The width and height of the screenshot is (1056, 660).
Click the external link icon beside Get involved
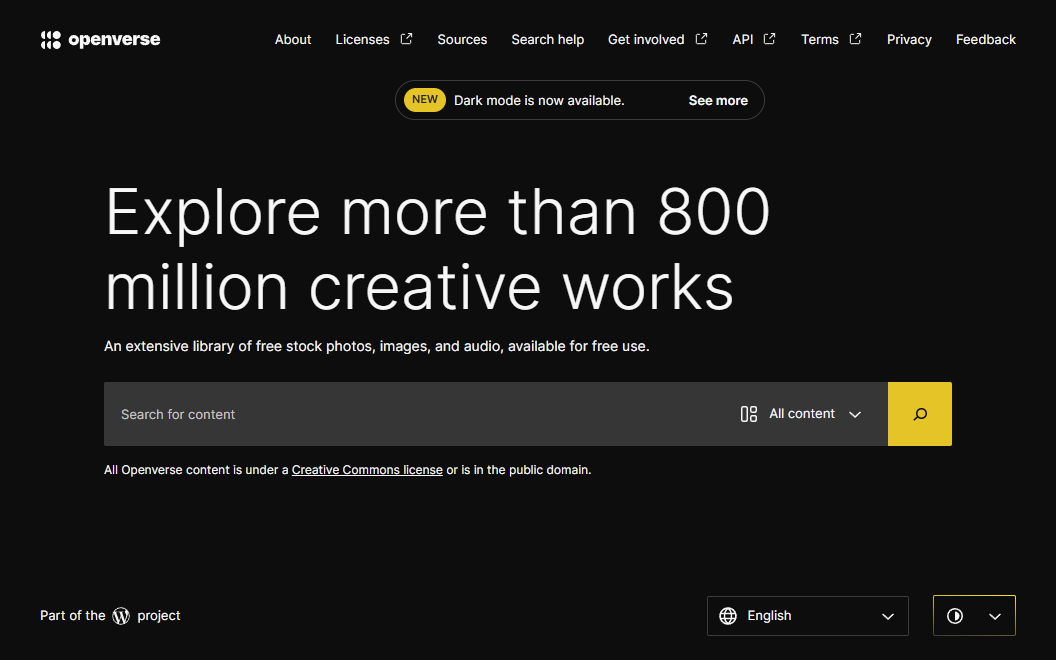[x=701, y=39]
